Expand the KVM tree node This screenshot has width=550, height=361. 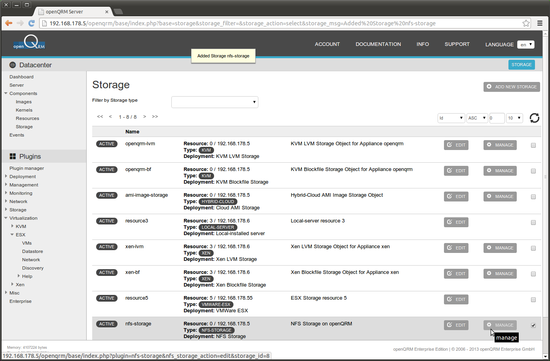(12, 226)
